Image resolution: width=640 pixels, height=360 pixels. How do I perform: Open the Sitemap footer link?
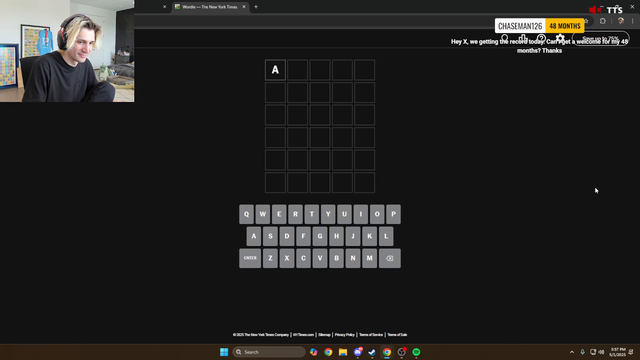coord(324,335)
